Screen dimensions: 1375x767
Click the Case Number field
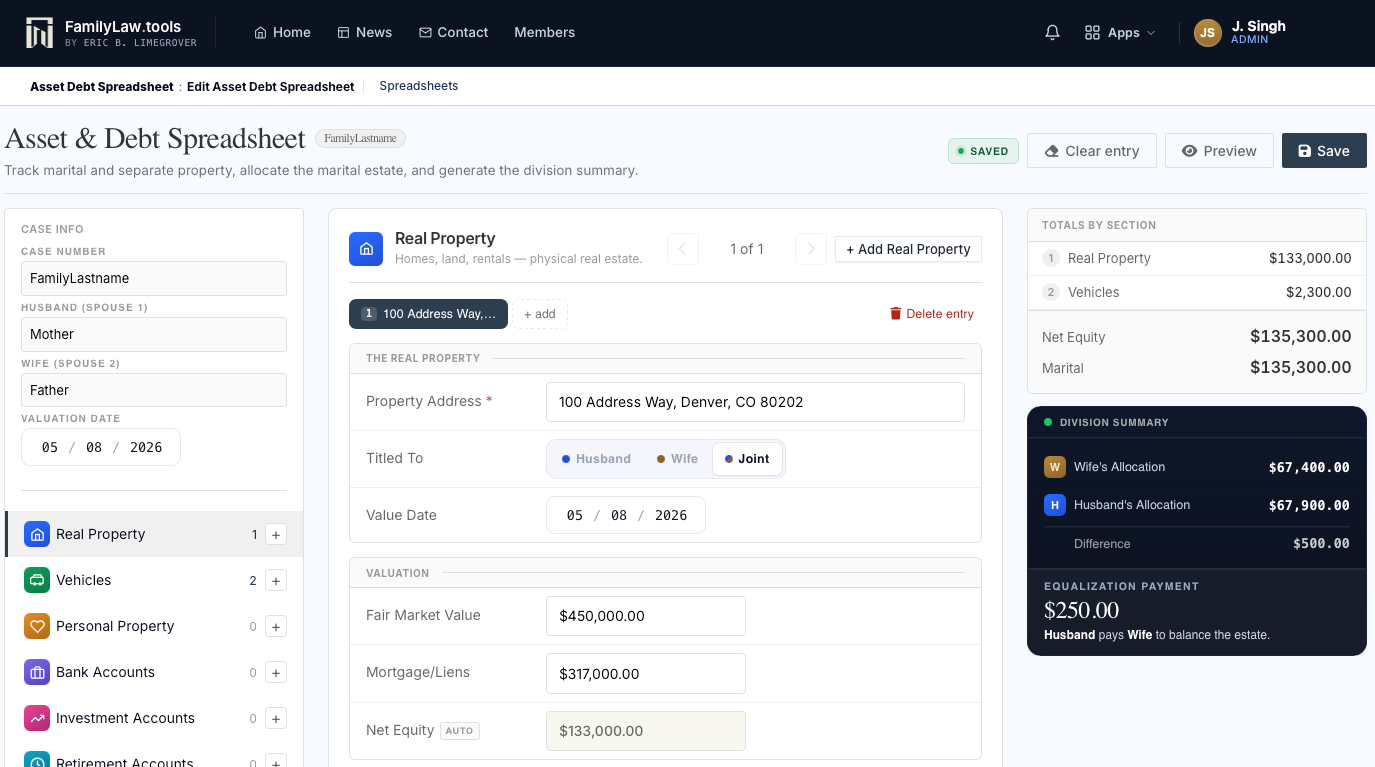click(154, 278)
